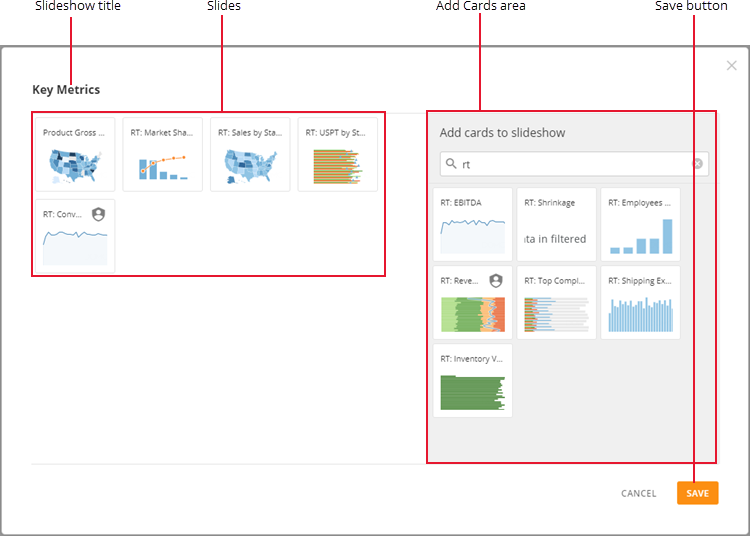Add the RT: Shipping Ex... card

(x=640, y=303)
